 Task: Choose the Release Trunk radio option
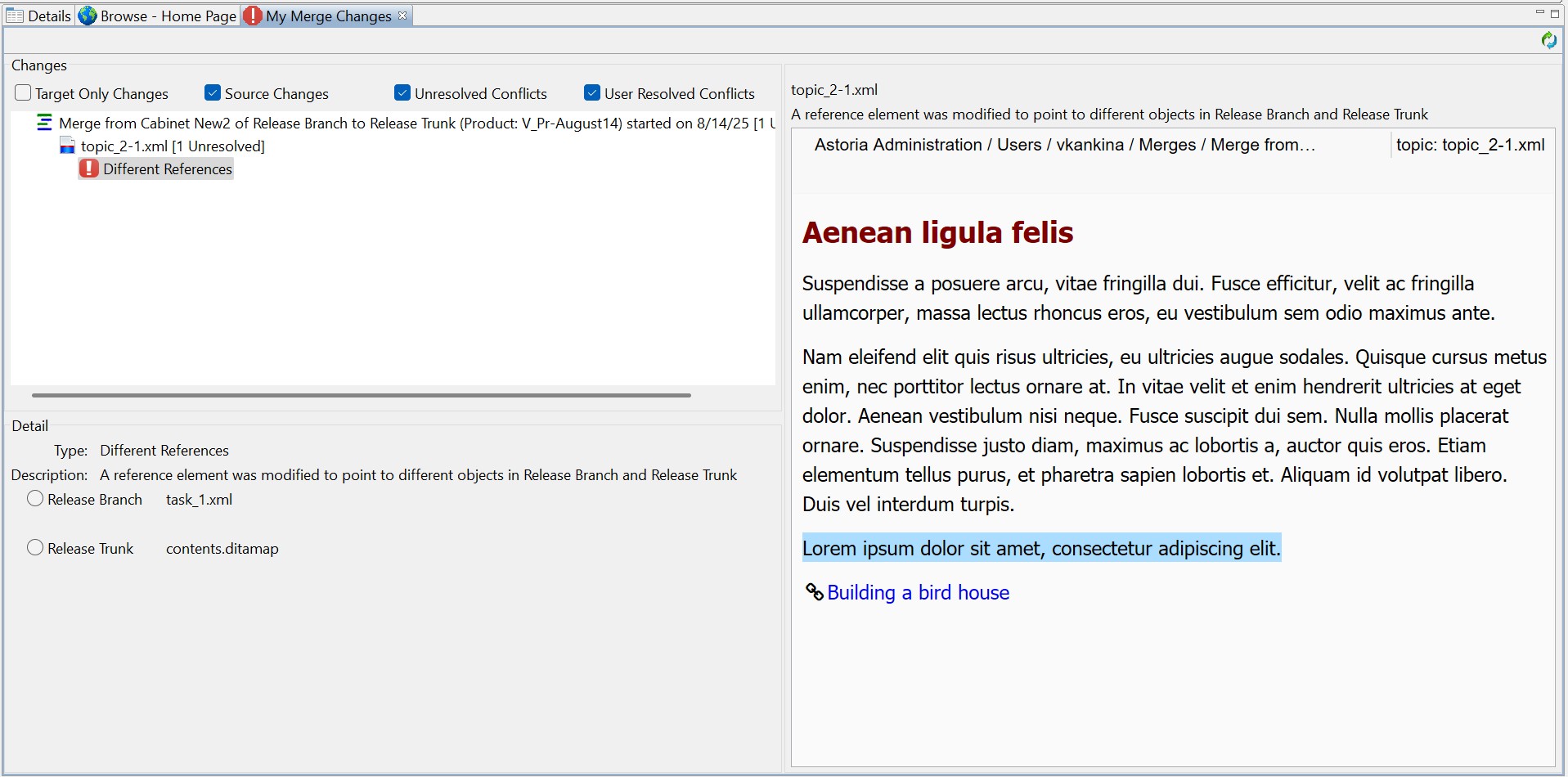coord(35,548)
